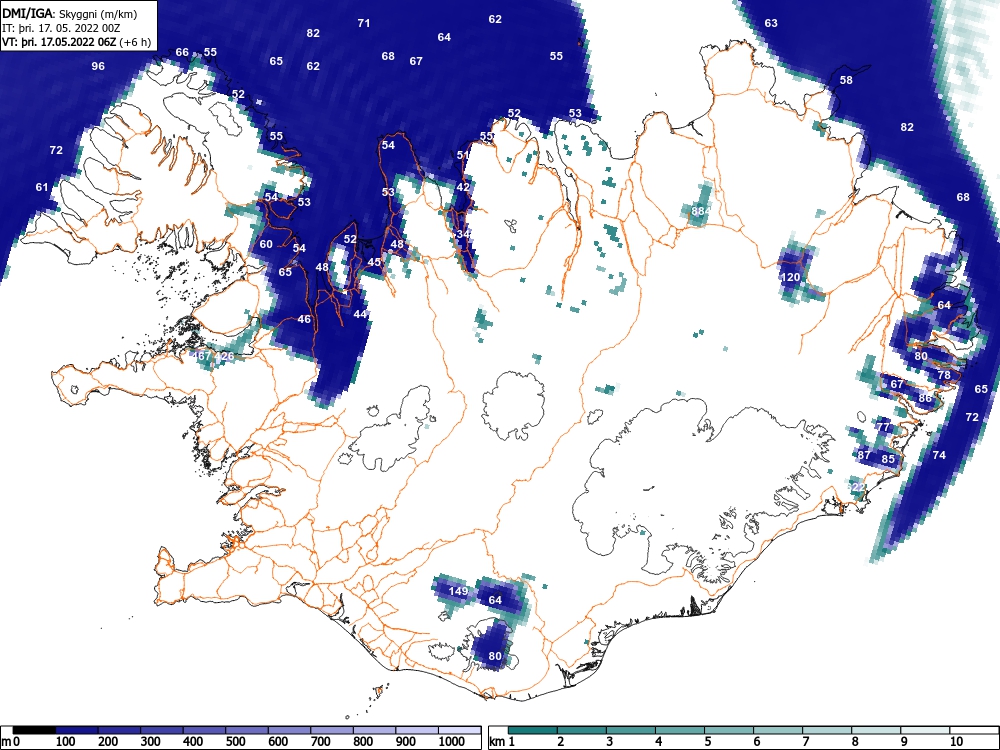Click the '1000' metre legend label
1000x750 pixels.
tap(452, 742)
